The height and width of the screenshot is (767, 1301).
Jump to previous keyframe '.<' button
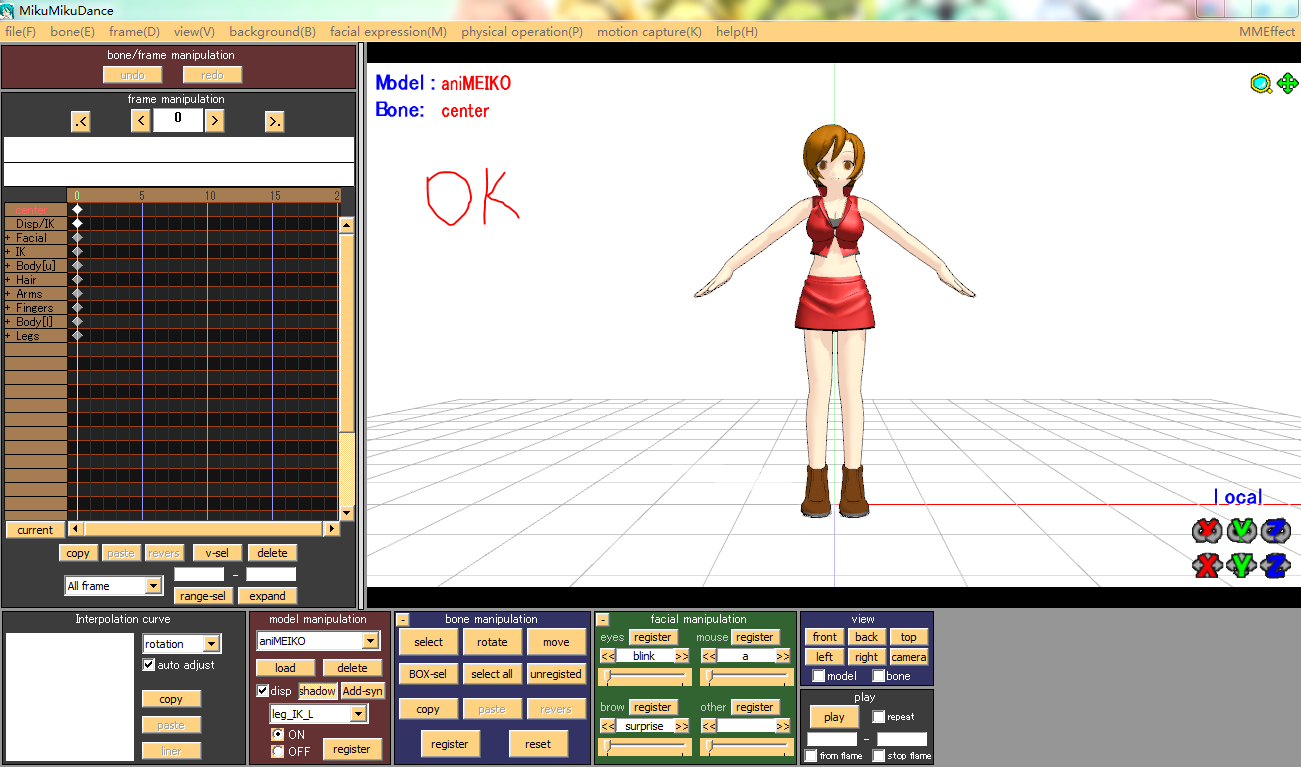coord(81,121)
